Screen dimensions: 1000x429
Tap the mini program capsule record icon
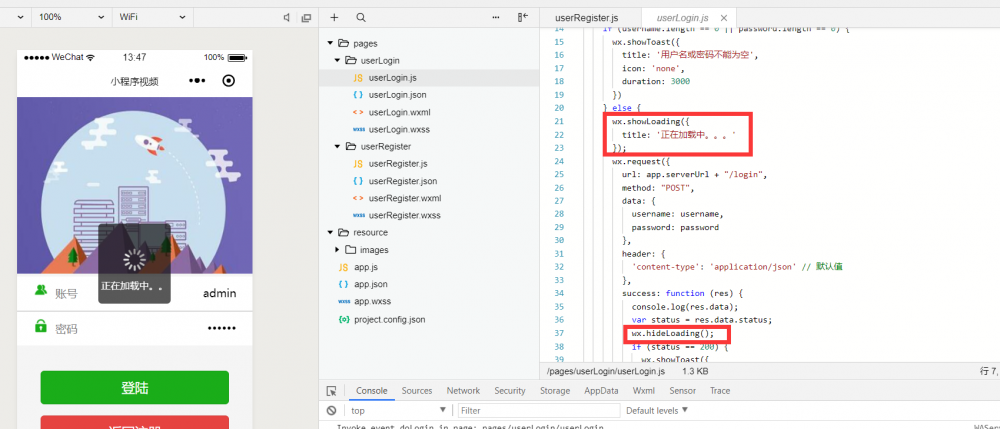(229, 81)
